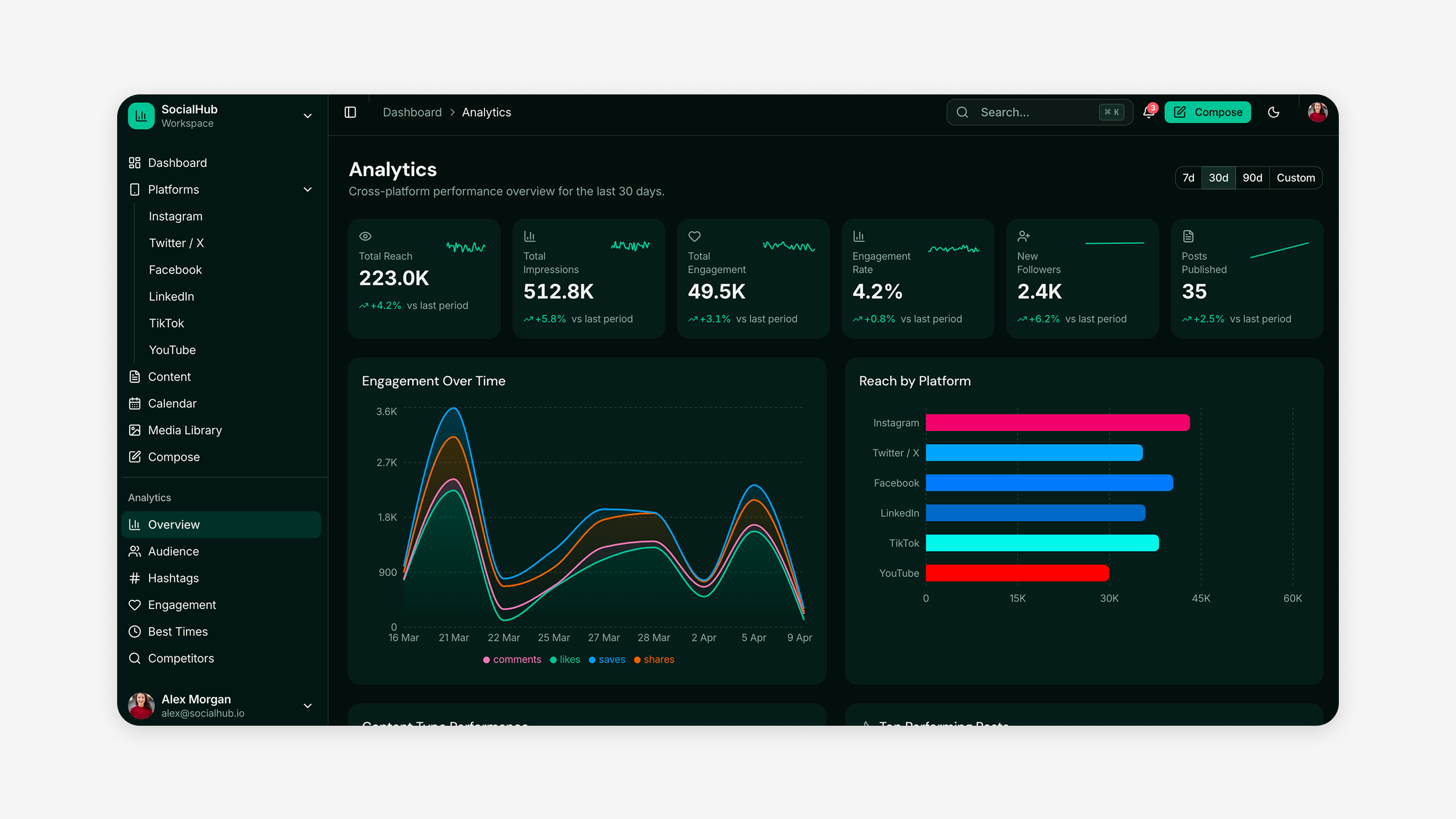The image size is (1456, 819).
Task: Click the SocialHub logo icon
Action: [141, 116]
